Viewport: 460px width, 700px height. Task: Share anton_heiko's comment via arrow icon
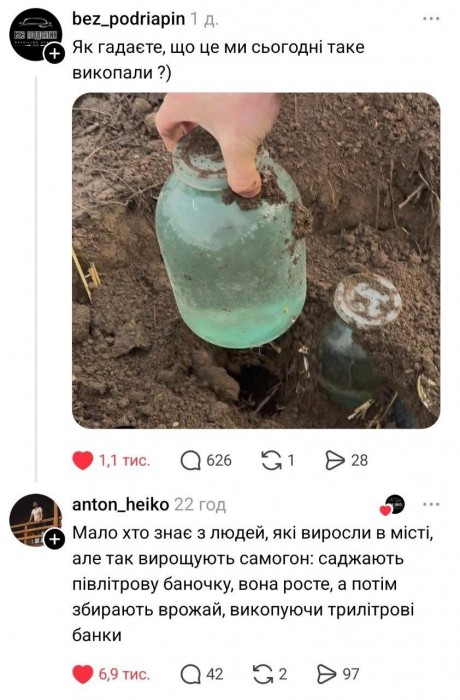326,674
